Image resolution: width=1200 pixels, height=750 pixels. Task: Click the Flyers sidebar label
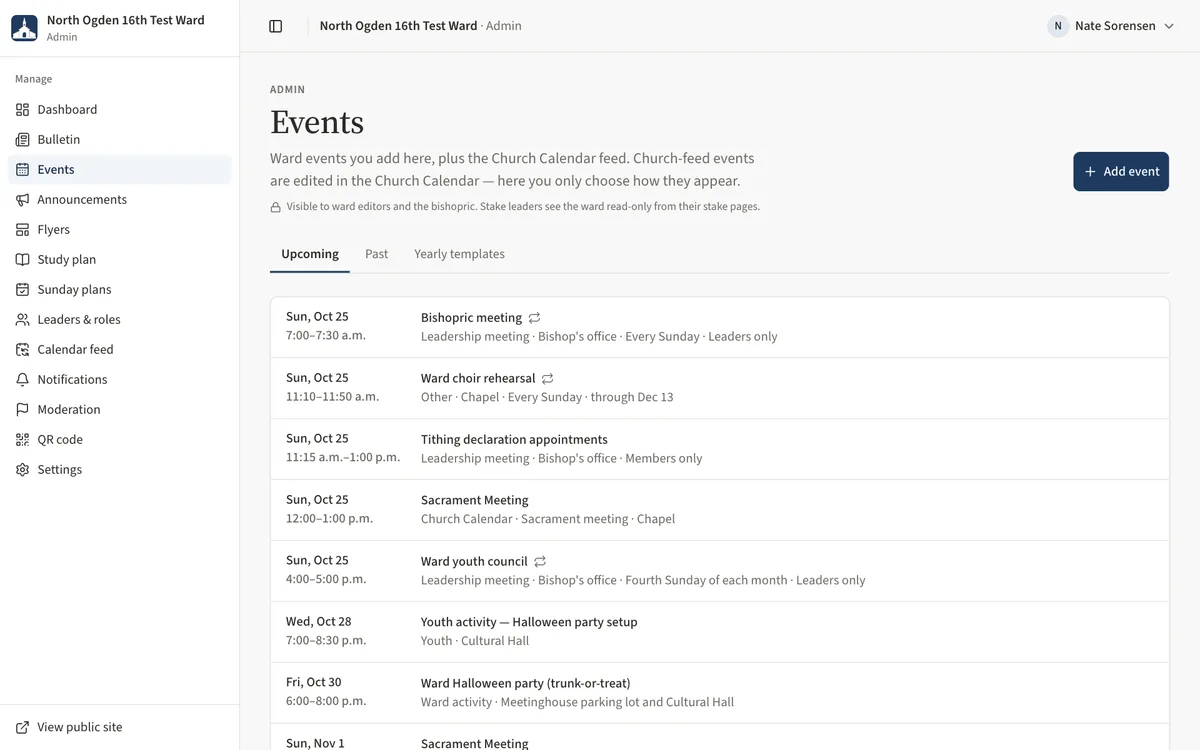tap(54, 230)
